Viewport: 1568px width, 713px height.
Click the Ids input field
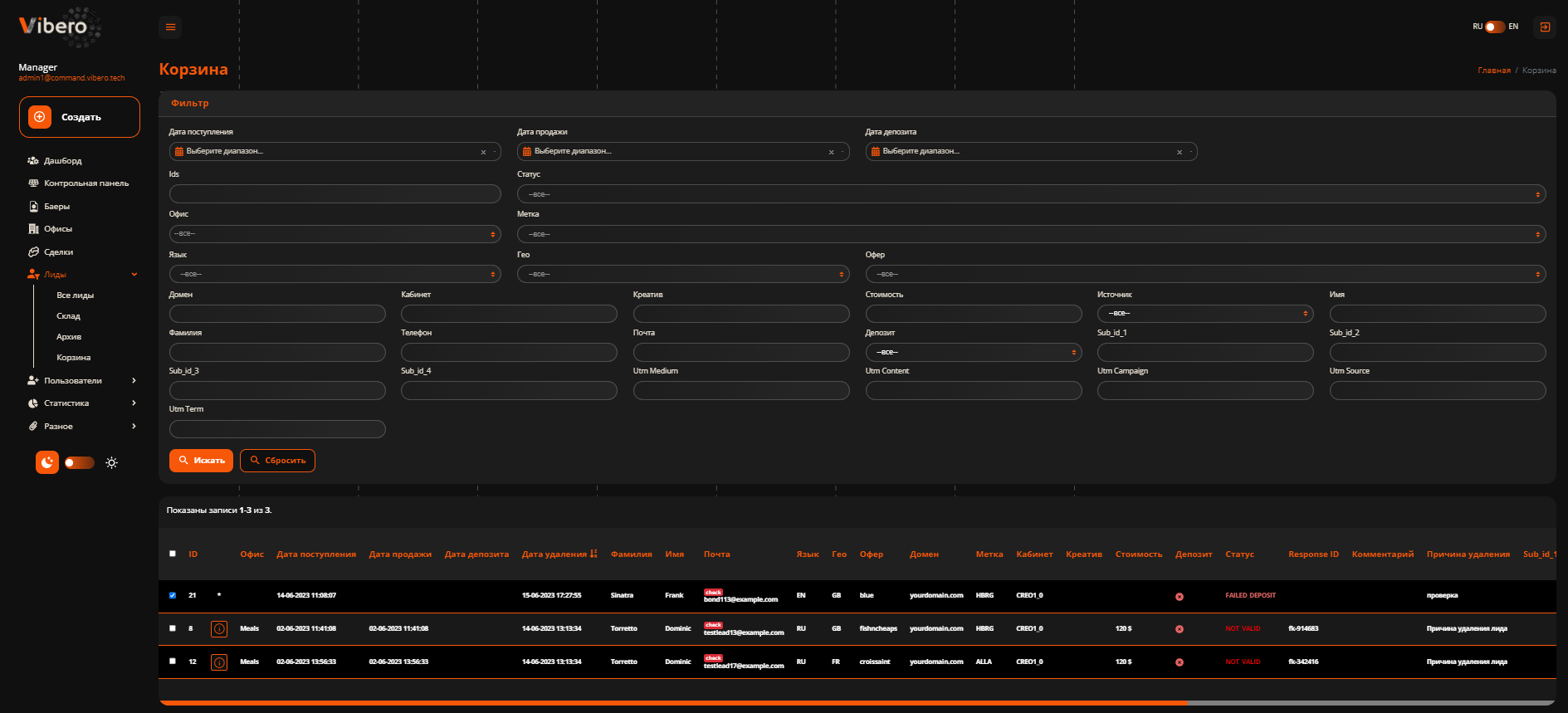[335, 194]
